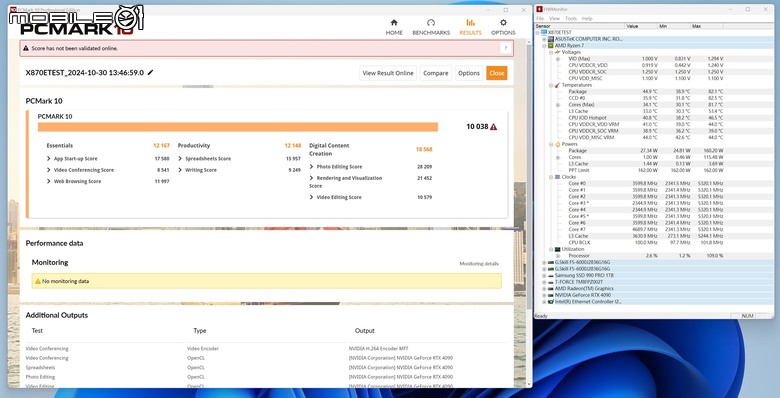Click the Intel Ethernet Controller network icon

[x=551, y=301]
